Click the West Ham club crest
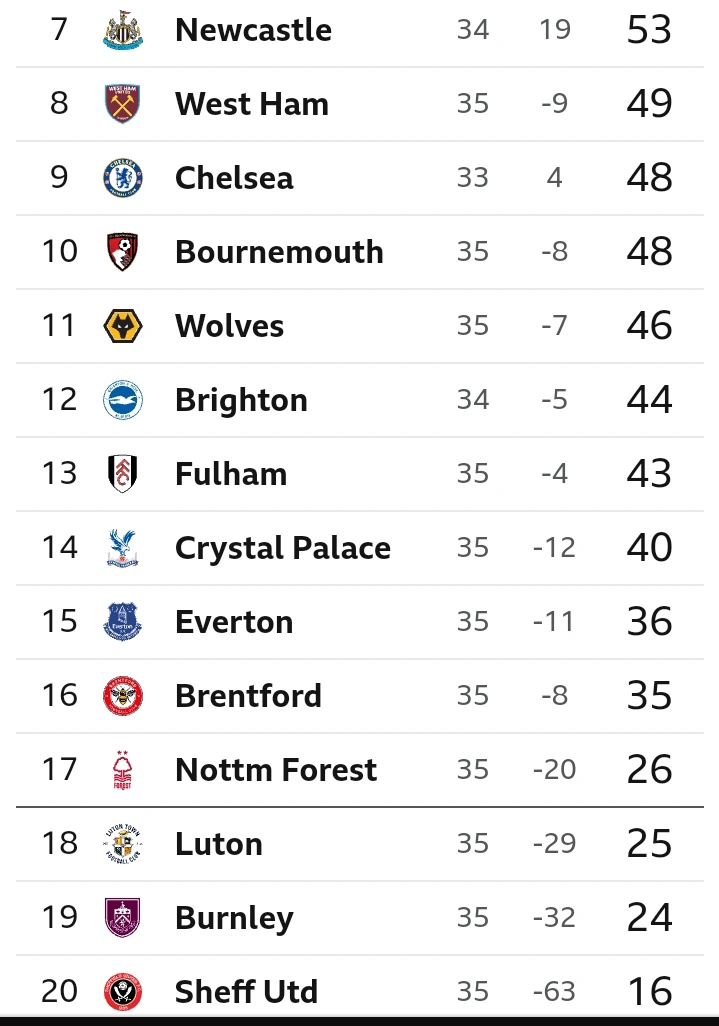719x1026 pixels. (x=123, y=103)
